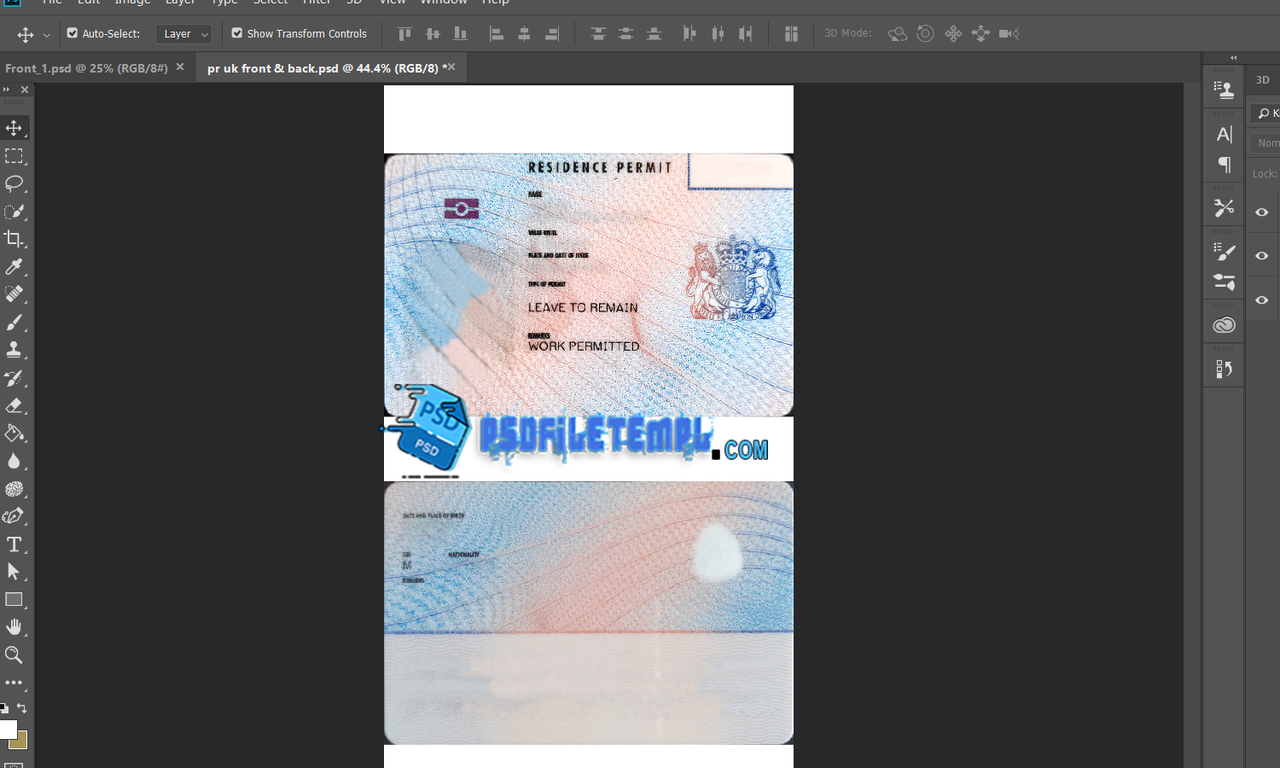Viewport: 1280px width, 768px height.
Task: Open the Brushes panel icon
Action: (1224, 282)
